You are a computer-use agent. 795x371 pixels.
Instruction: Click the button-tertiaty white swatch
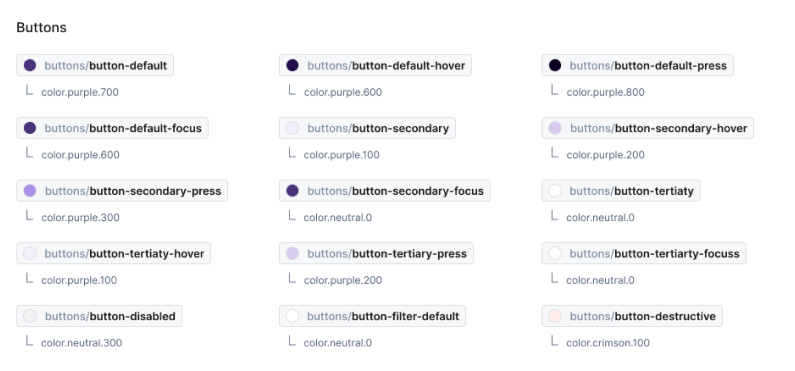(555, 191)
